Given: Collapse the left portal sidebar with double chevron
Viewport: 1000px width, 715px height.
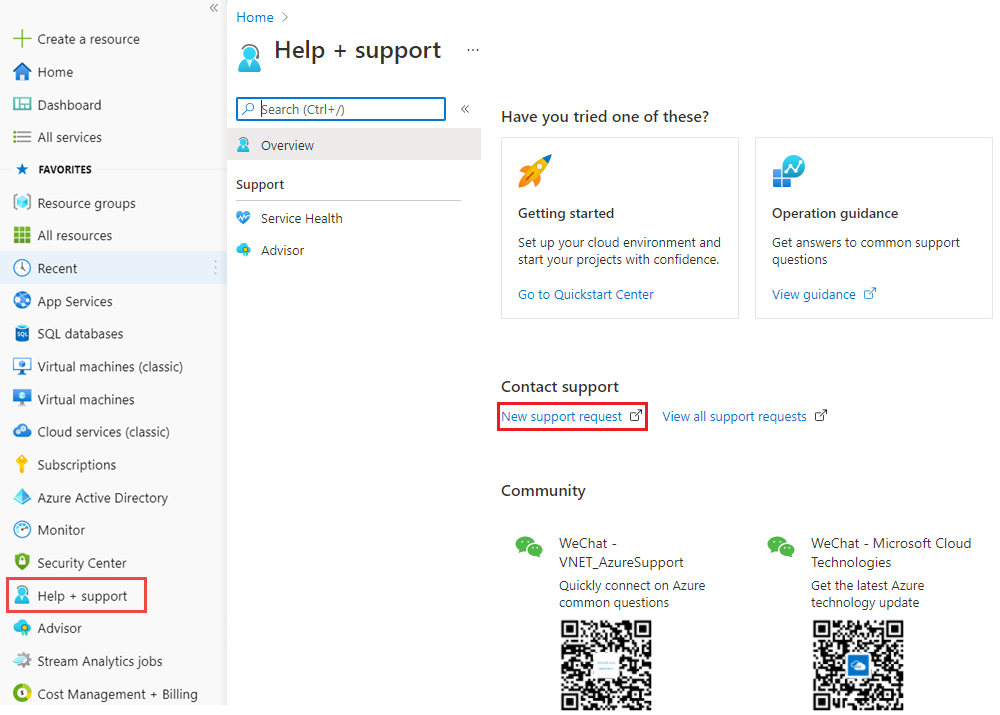Looking at the screenshot, I should [x=214, y=8].
